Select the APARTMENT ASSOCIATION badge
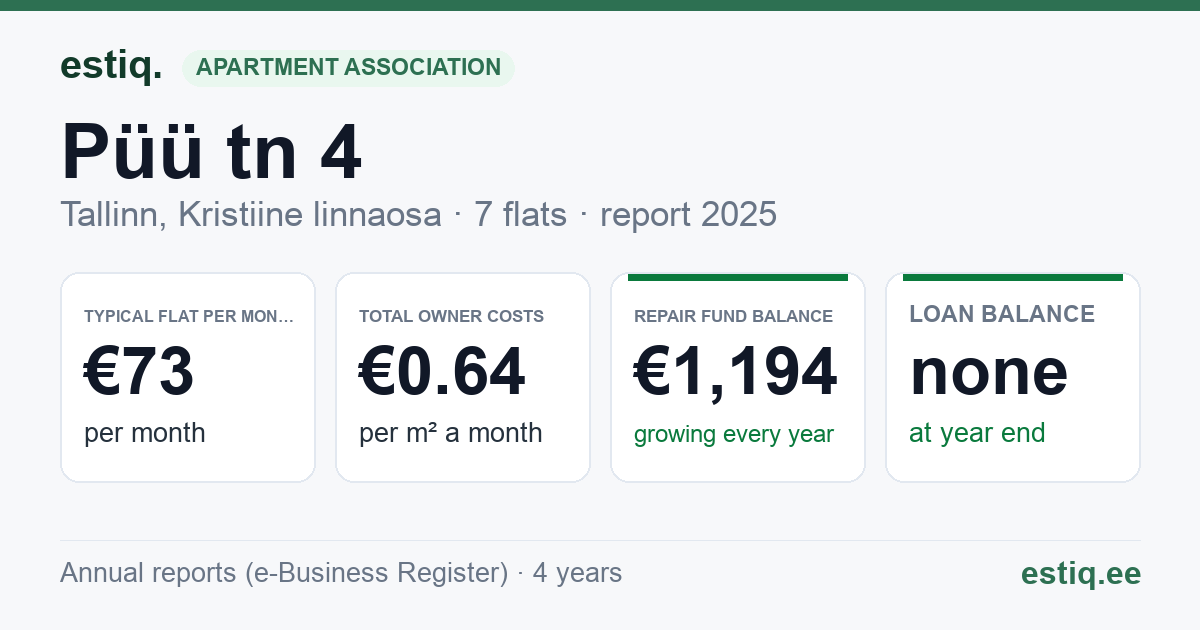Image resolution: width=1200 pixels, height=630 pixels. pyautogui.click(x=348, y=67)
